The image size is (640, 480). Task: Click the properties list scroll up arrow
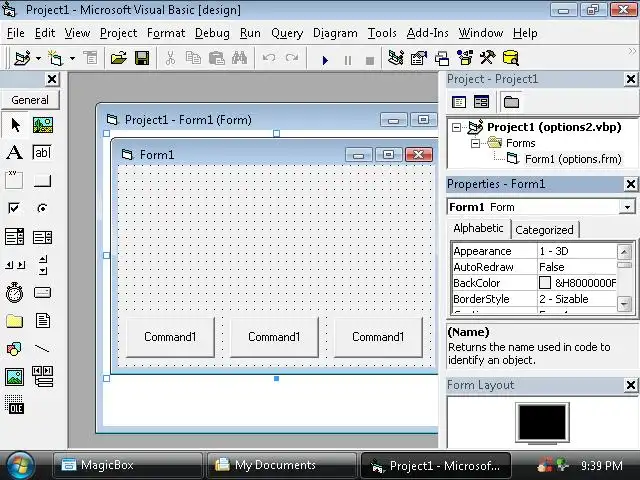[x=624, y=252]
